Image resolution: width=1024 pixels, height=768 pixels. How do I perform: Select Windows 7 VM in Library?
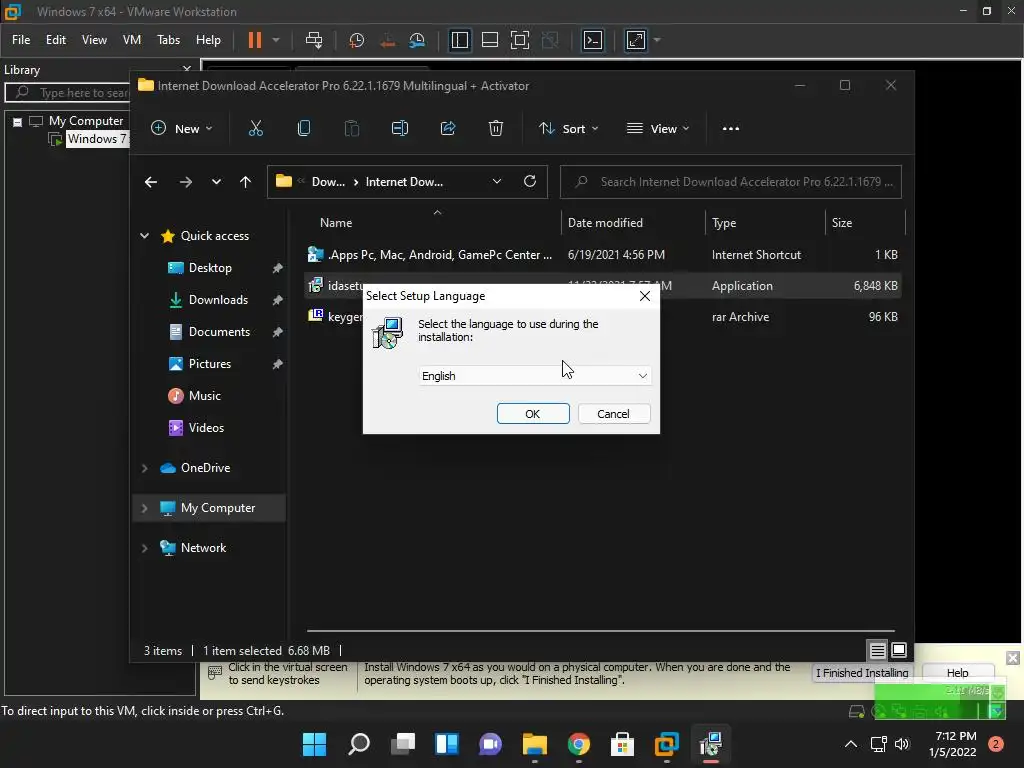pyautogui.click(x=97, y=138)
